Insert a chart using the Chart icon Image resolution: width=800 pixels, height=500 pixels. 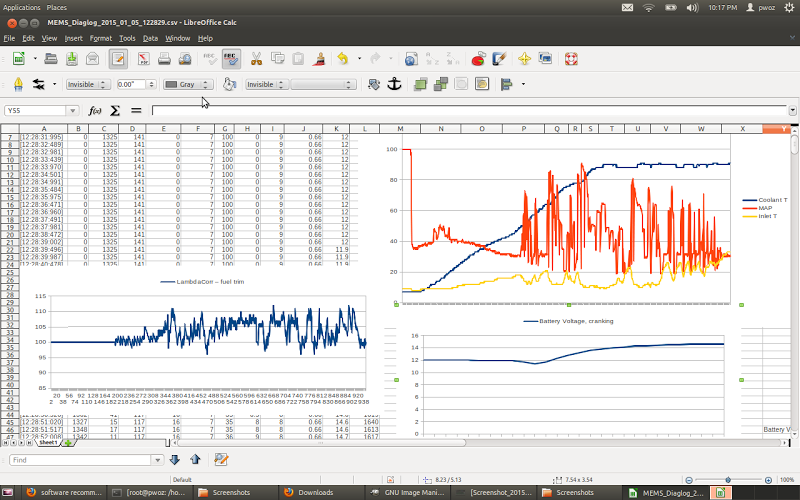pyautogui.click(x=479, y=59)
